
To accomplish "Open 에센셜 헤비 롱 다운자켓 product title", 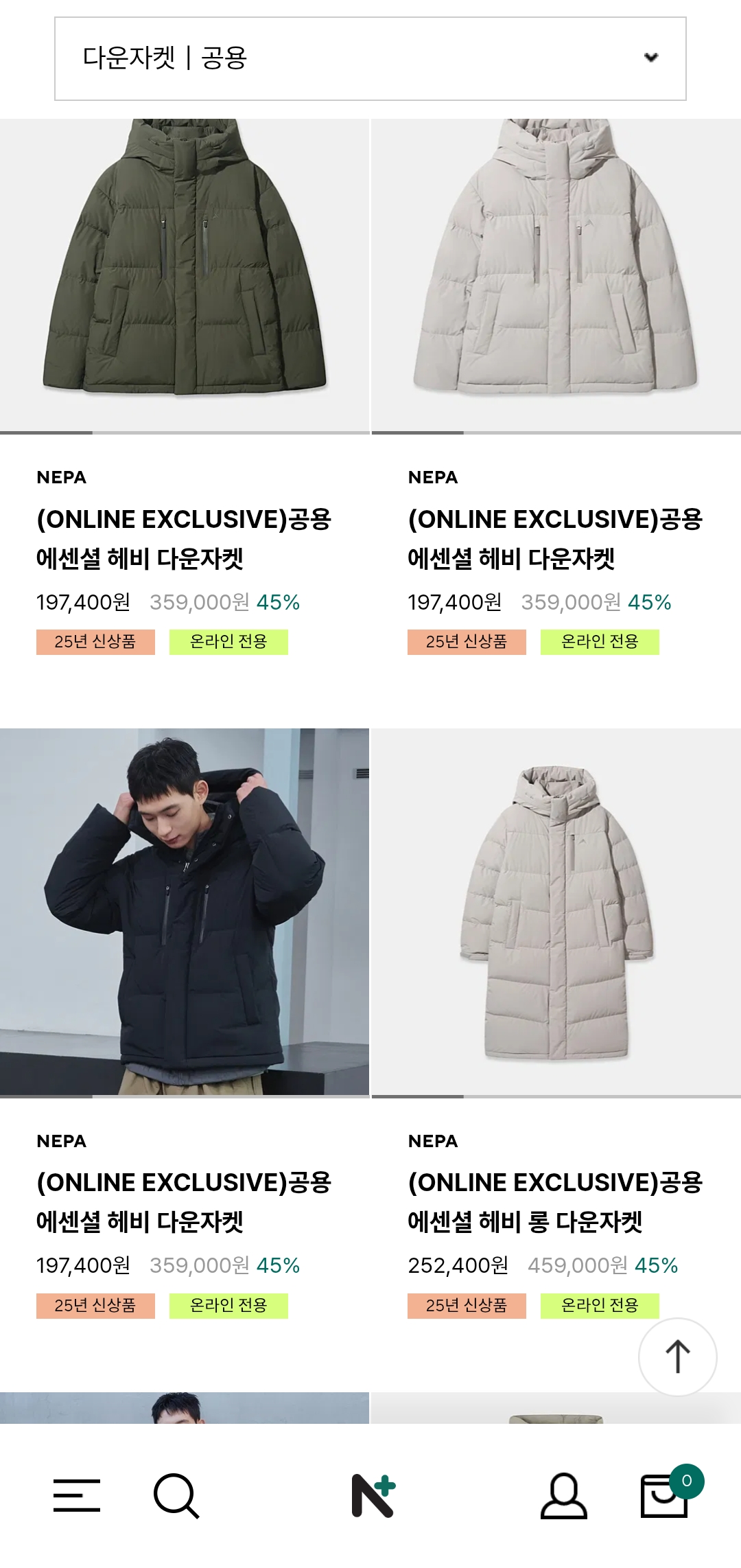I will point(555,1202).
